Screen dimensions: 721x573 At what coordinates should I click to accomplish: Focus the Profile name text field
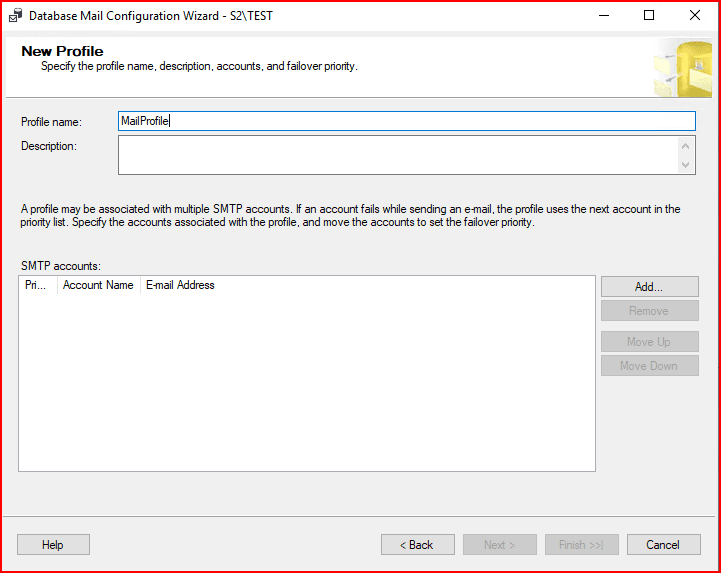(x=406, y=121)
